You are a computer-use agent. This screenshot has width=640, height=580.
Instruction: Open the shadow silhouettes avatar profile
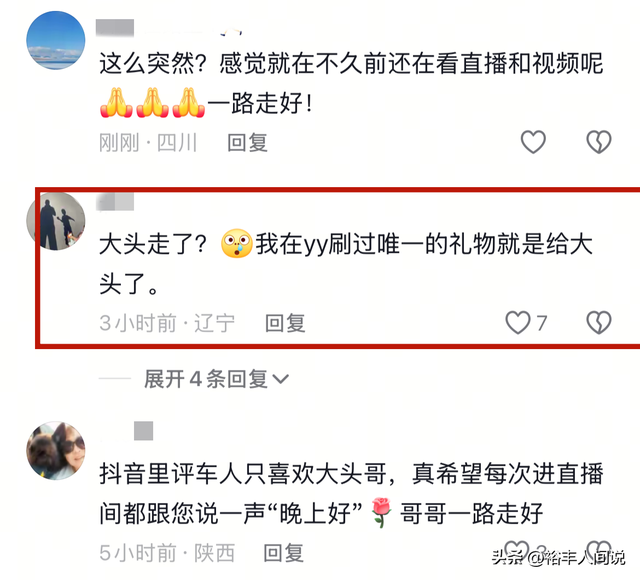coord(56,221)
